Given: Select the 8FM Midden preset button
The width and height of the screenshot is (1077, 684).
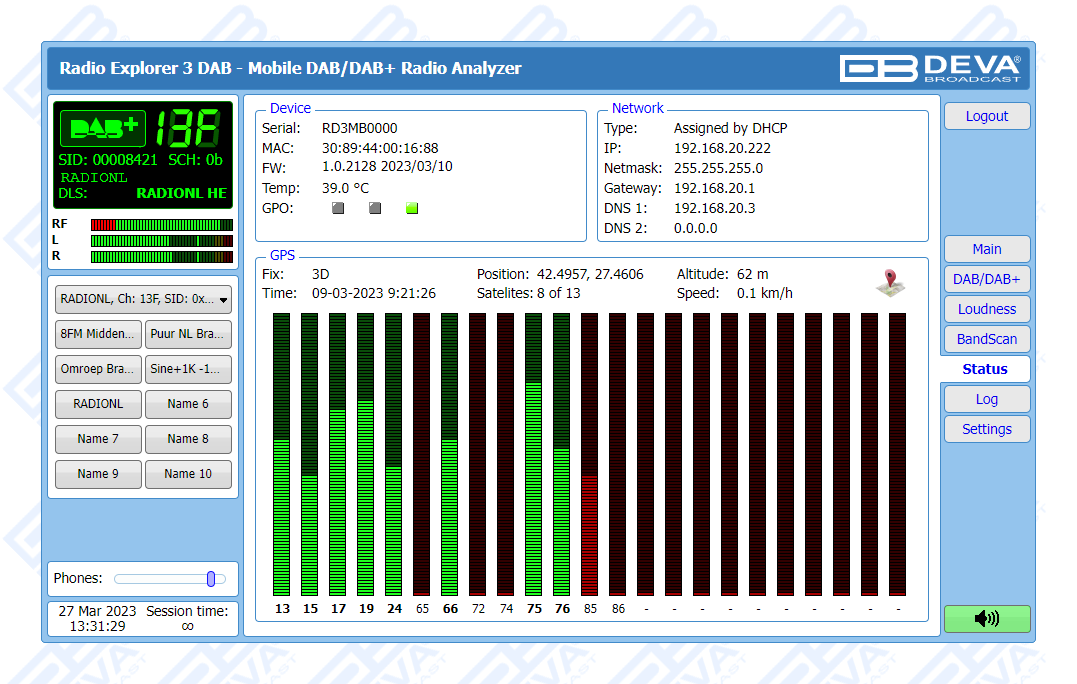Looking at the screenshot, I should (x=98, y=334).
